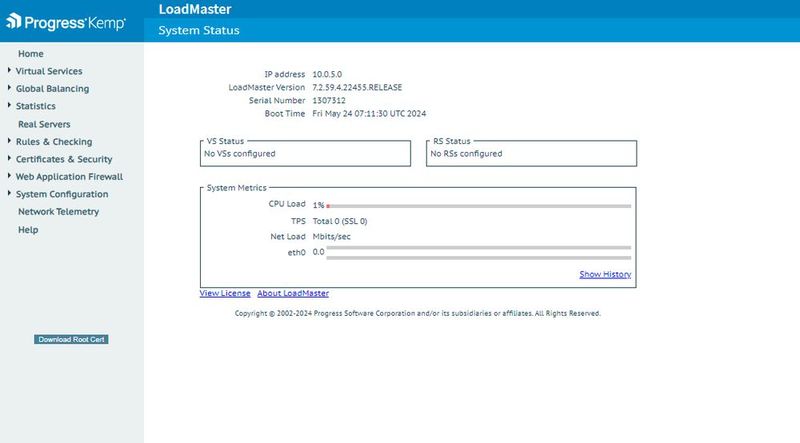Screen dimensions: 800x443
Task: Open Global Balancing menu label
Action: (x=53, y=88)
